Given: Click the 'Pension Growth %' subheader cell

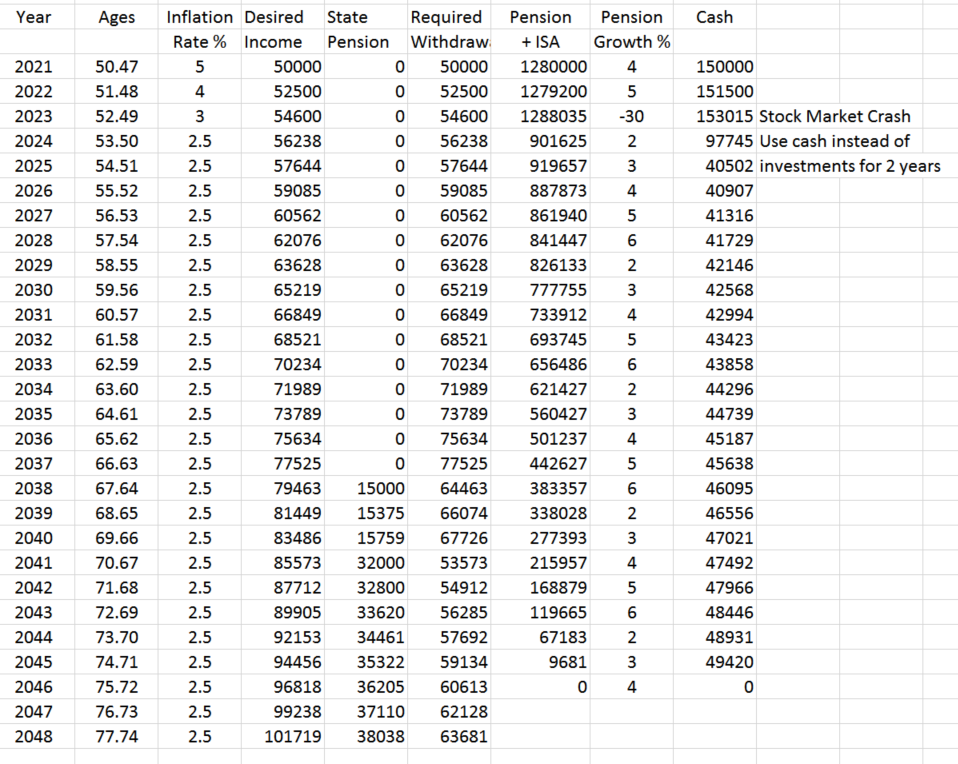Looking at the screenshot, I should click(632, 42).
